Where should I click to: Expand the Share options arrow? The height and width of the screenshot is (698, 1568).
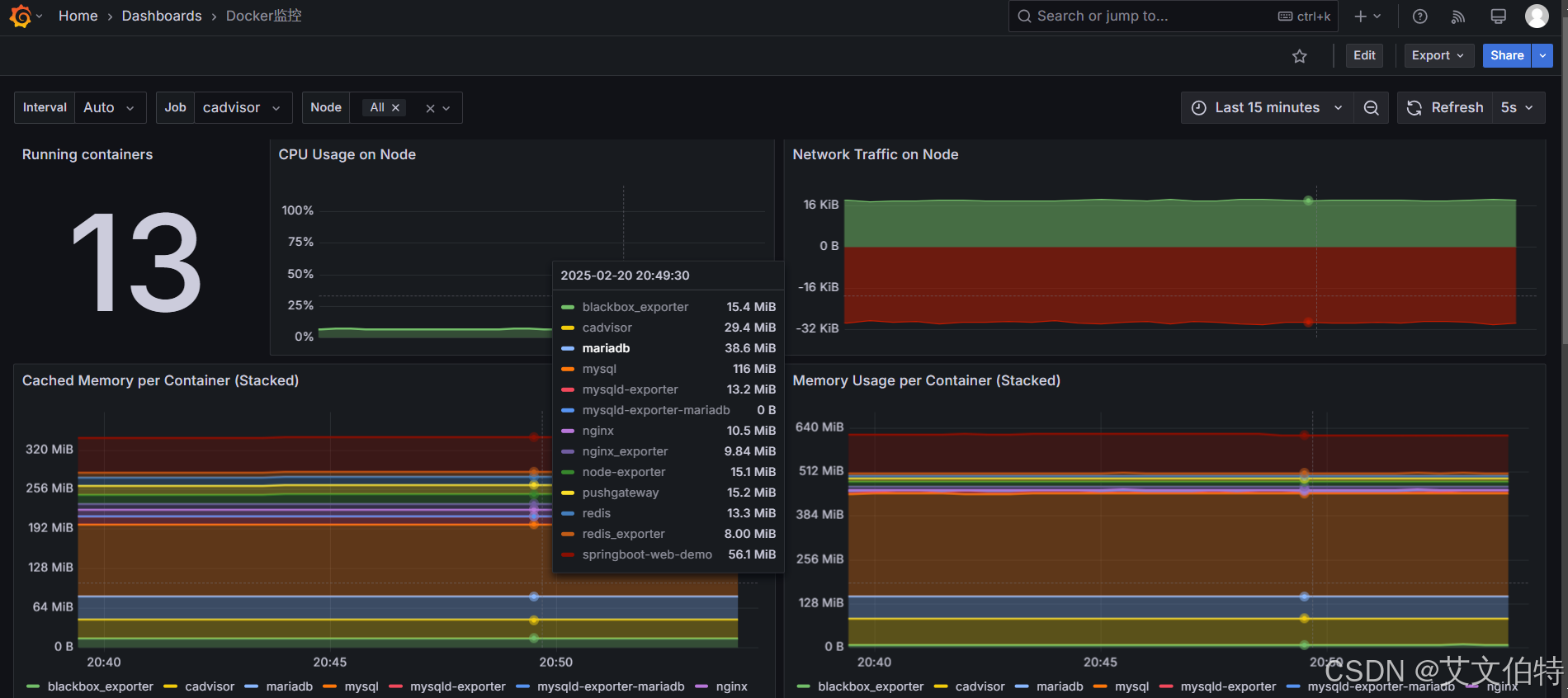pos(1542,56)
